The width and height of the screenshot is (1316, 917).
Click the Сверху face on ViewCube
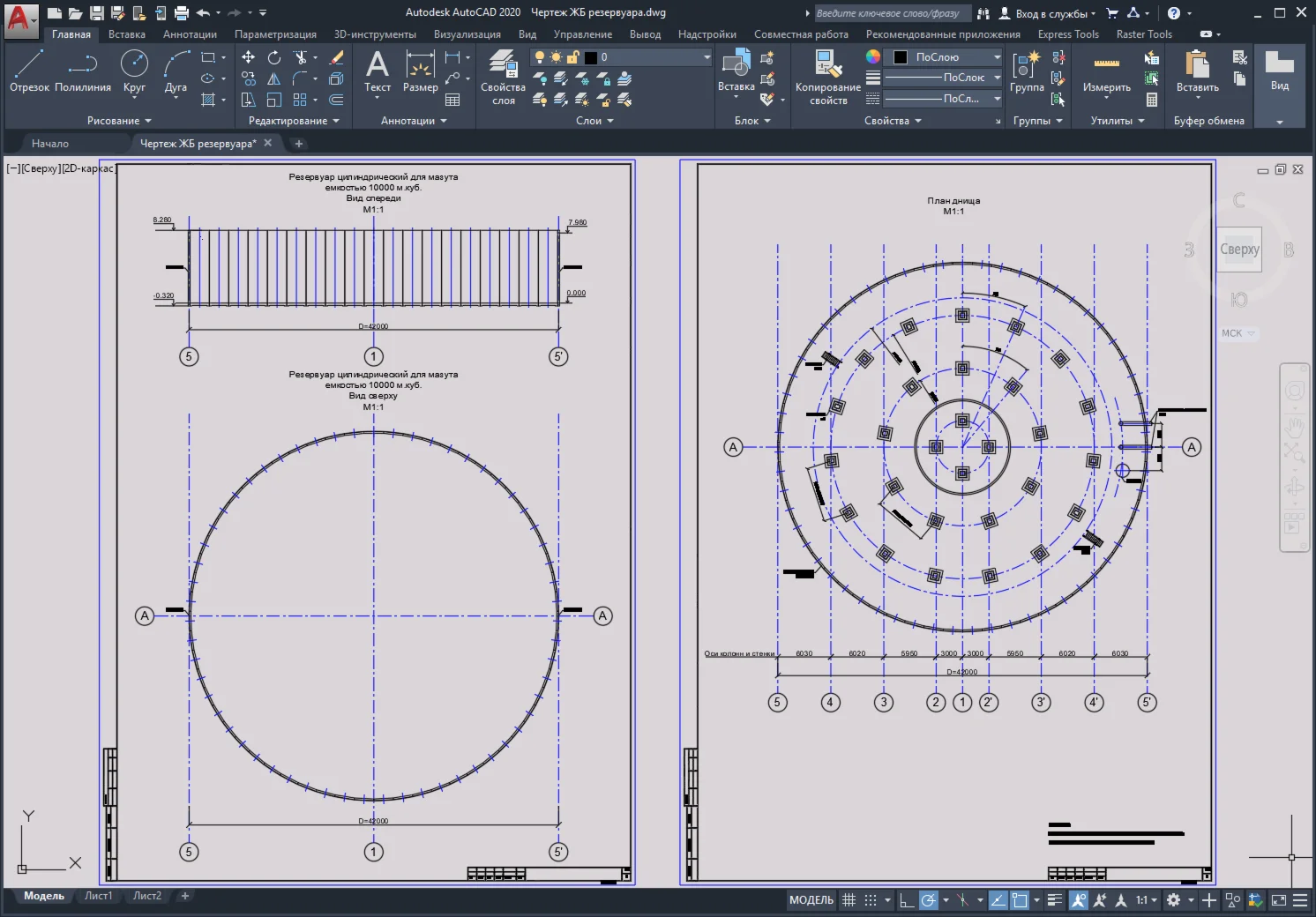(x=1239, y=250)
